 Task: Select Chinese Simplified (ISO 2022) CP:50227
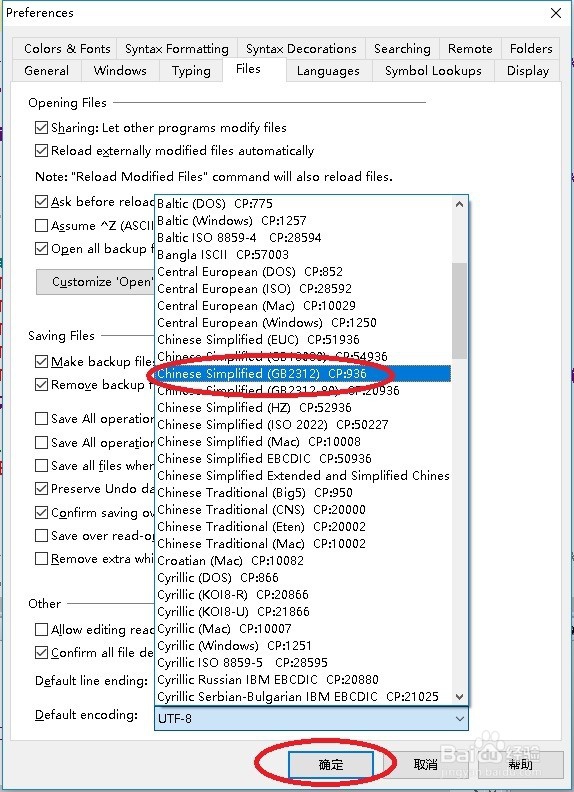point(303,425)
